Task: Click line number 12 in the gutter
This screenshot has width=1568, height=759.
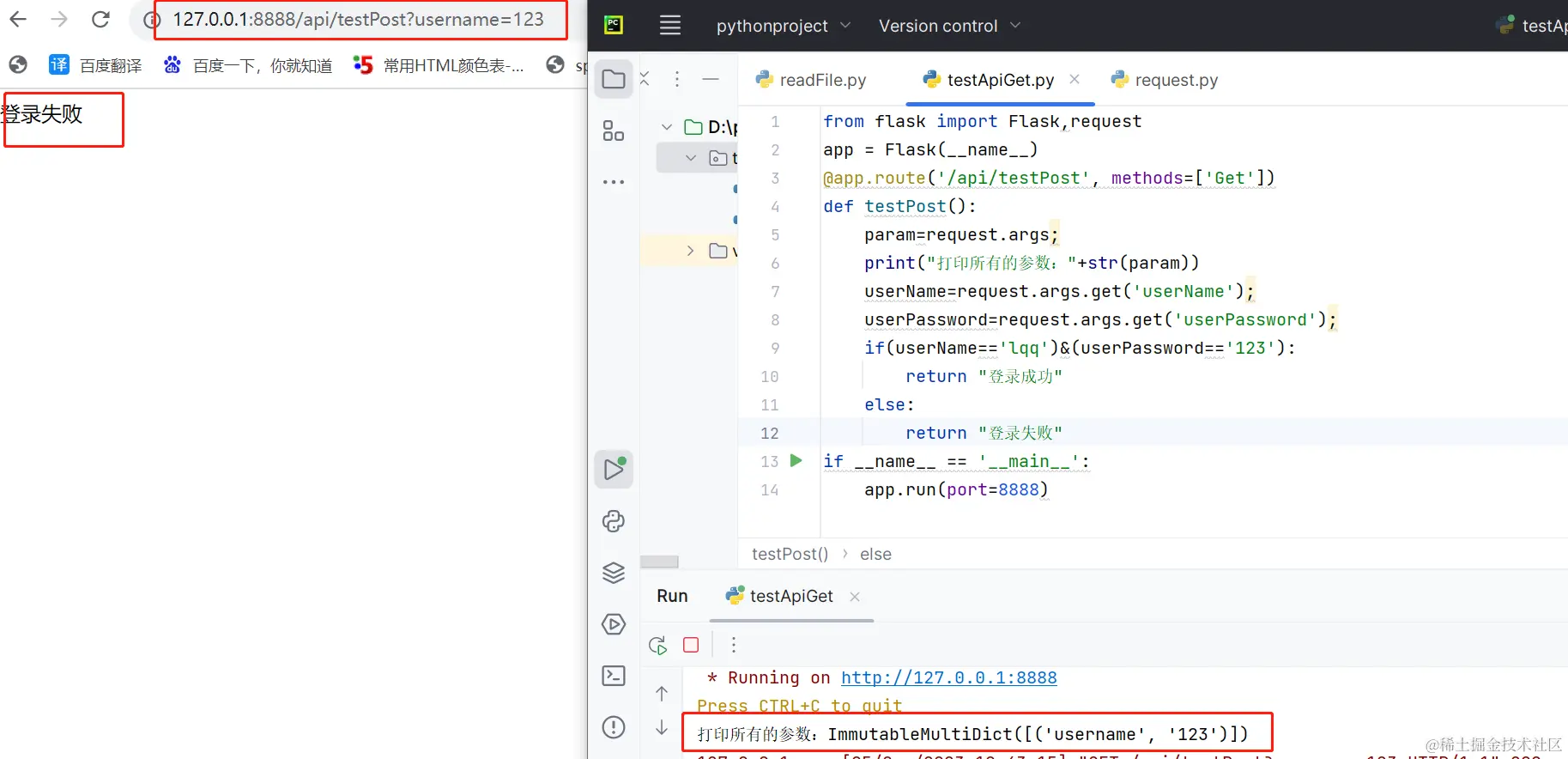Action: [x=770, y=433]
